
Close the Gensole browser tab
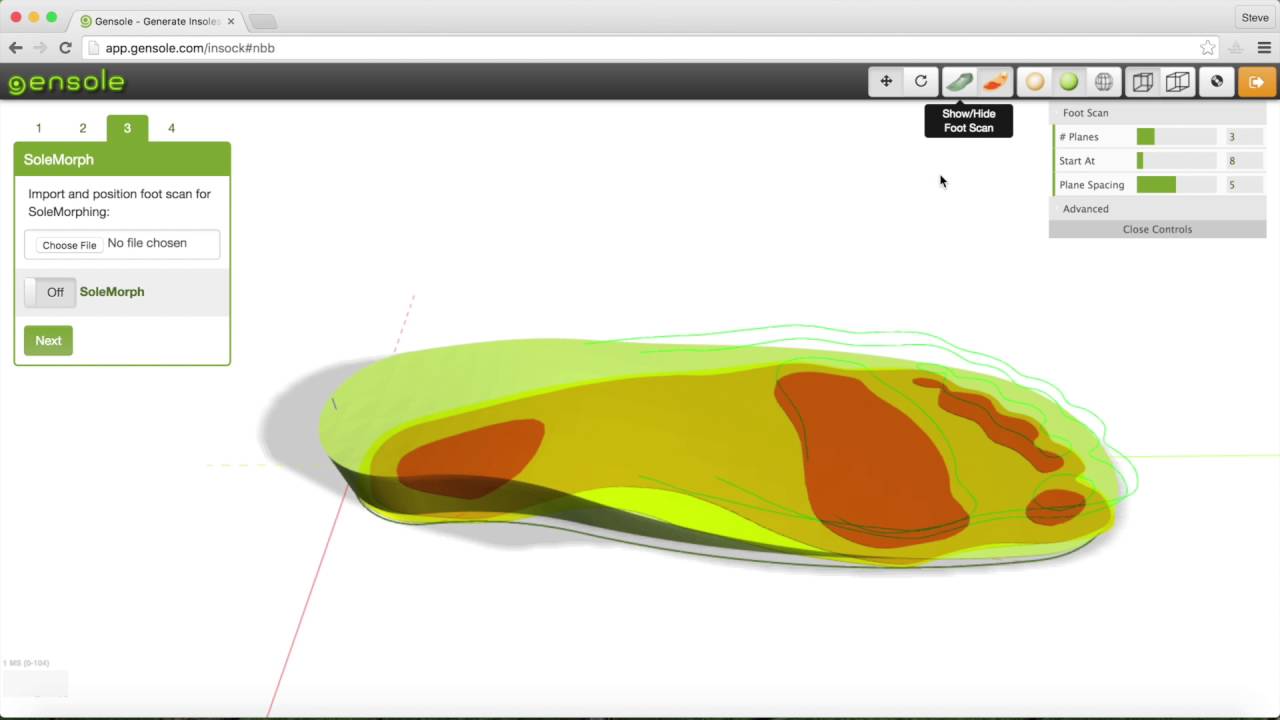point(231,21)
